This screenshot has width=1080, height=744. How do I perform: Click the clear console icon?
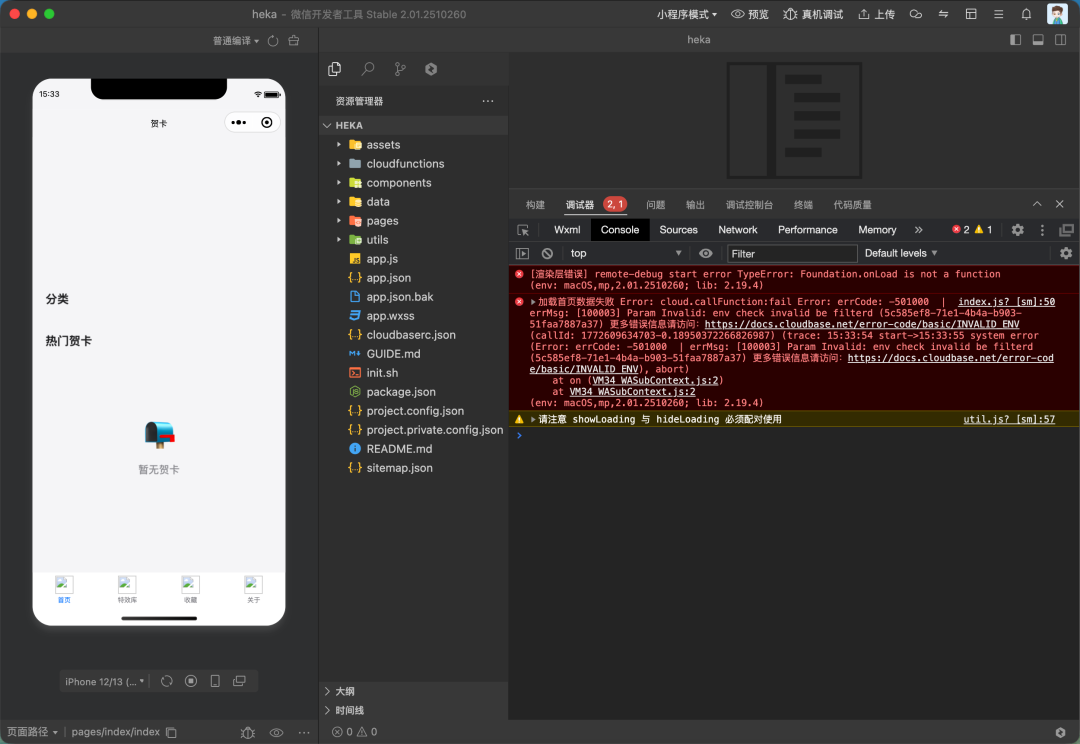tap(547, 253)
